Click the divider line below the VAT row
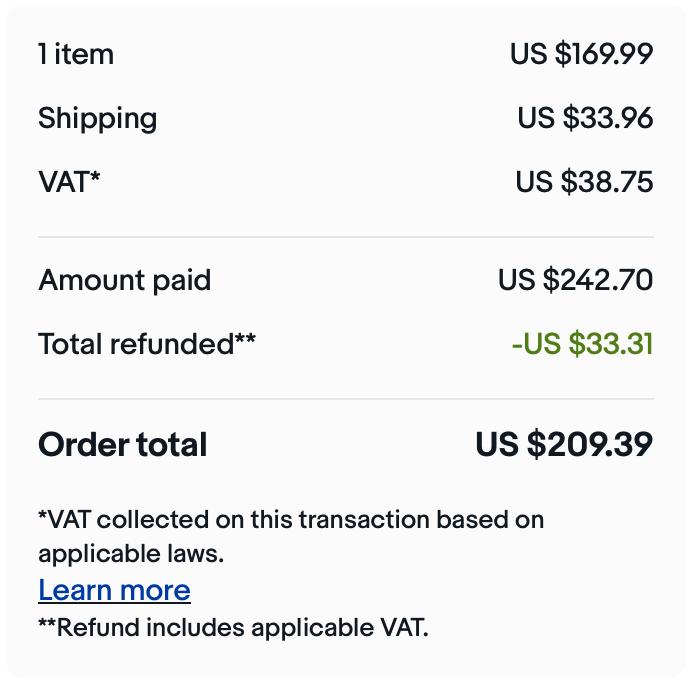The width and height of the screenshot is (700, 684). (x=346, y=237)
